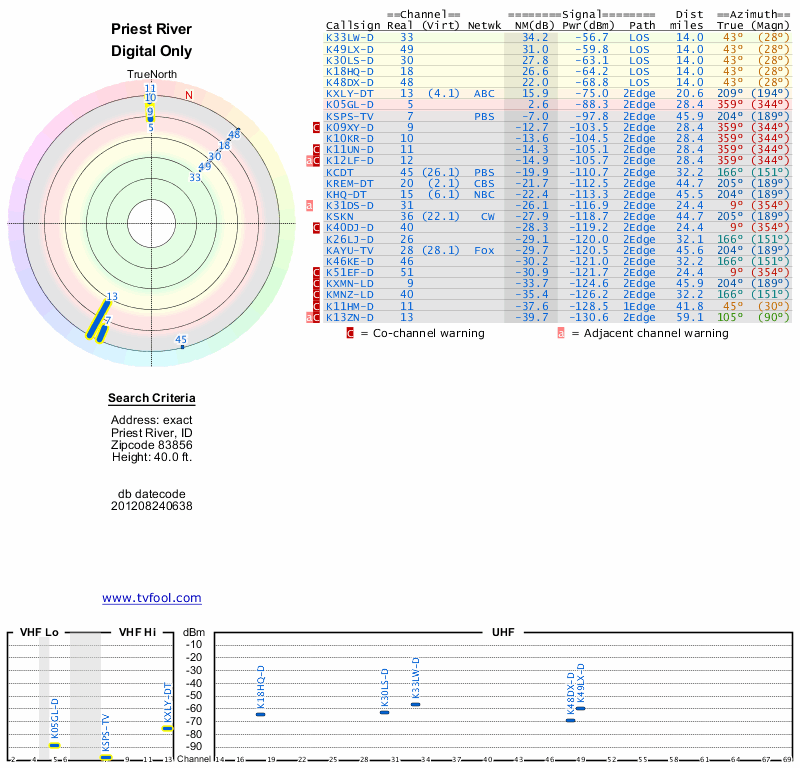Click the co-channel warning icon beside K40DJ-D
The width and height of the screenshot is (800, 768).
click(x=317, y=228)
